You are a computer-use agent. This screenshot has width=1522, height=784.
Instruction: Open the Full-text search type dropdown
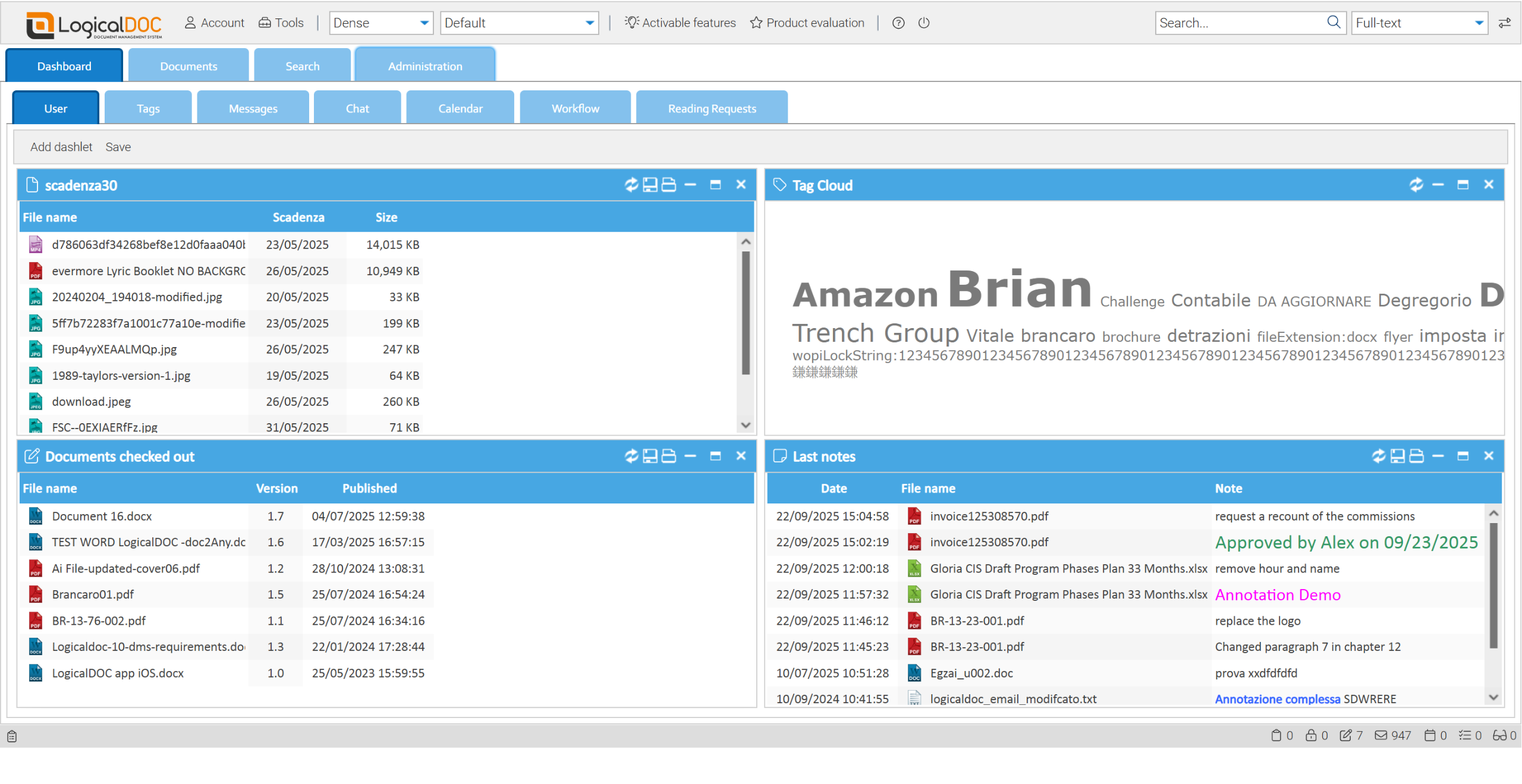[1479, 23]
